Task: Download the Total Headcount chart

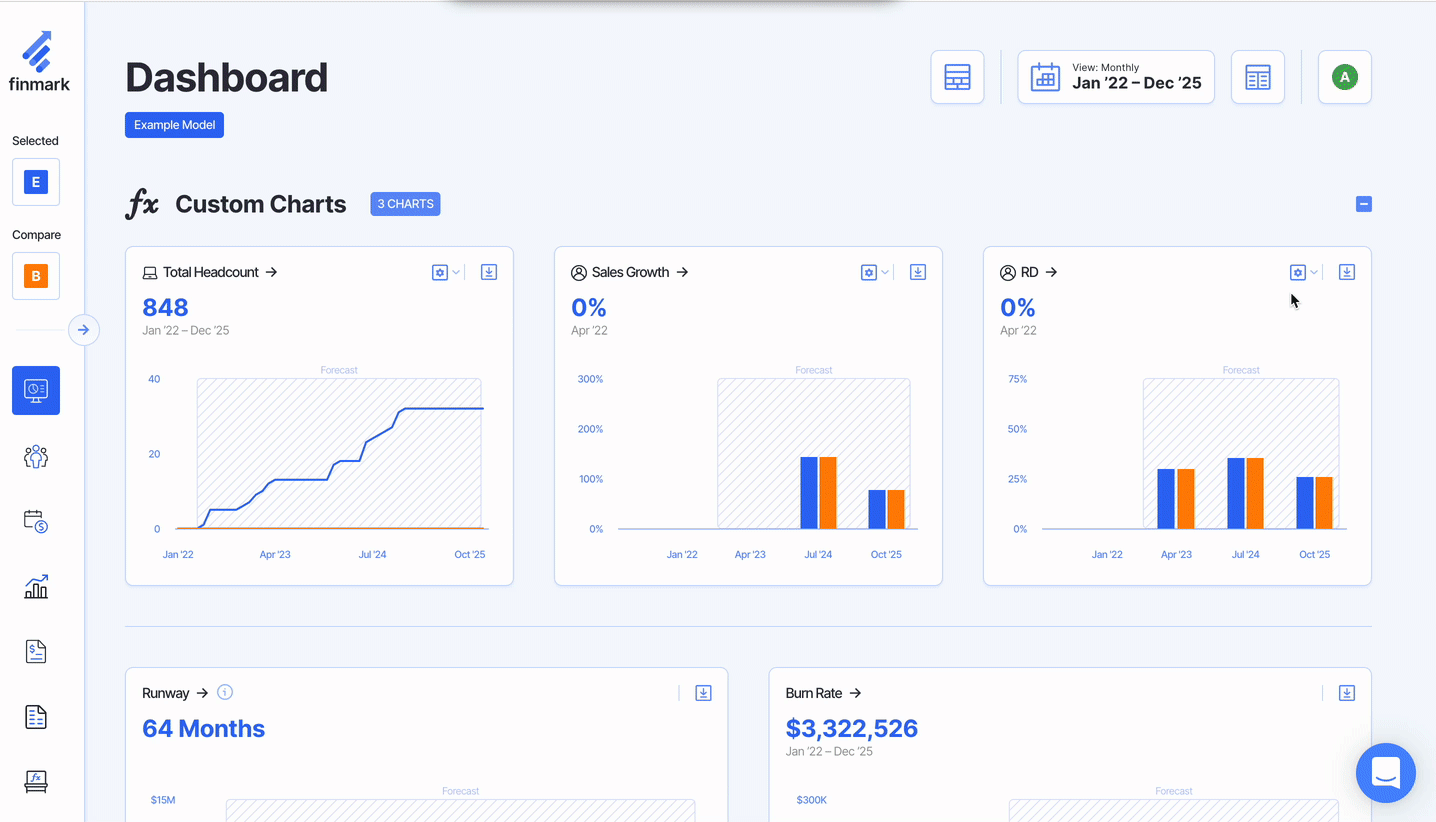Action: tap(489, 272)
